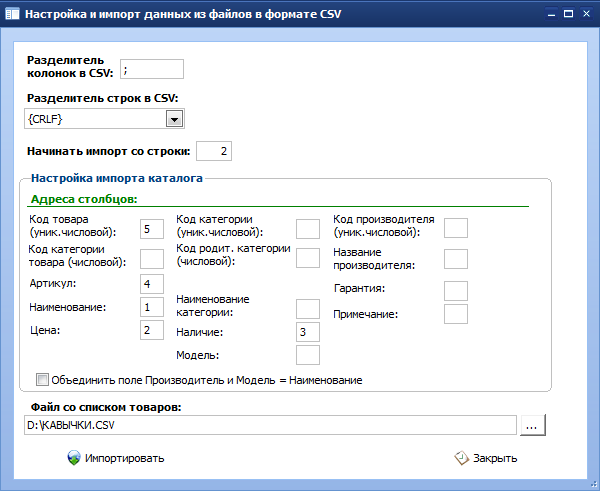The width and height of the screenshot is (600, 491).
Task: Click the window resize grip in the corner
Action: click(595, 486)
